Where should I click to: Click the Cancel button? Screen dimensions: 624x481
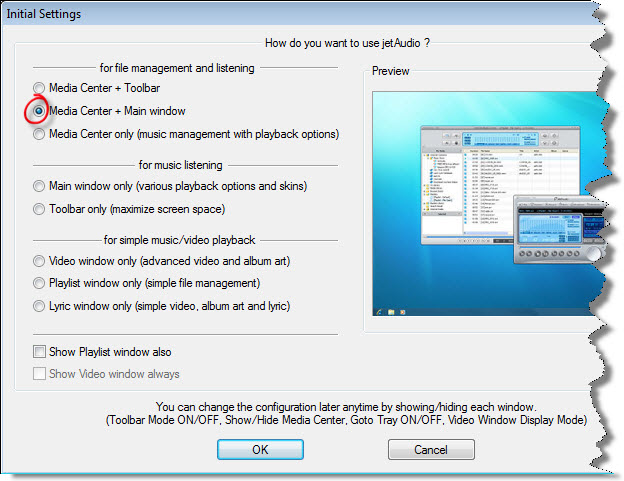(431, 450)
